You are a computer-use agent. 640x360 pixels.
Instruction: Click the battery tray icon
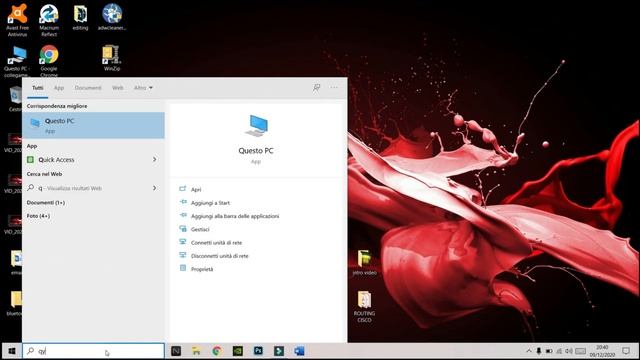tap(549, 351)
